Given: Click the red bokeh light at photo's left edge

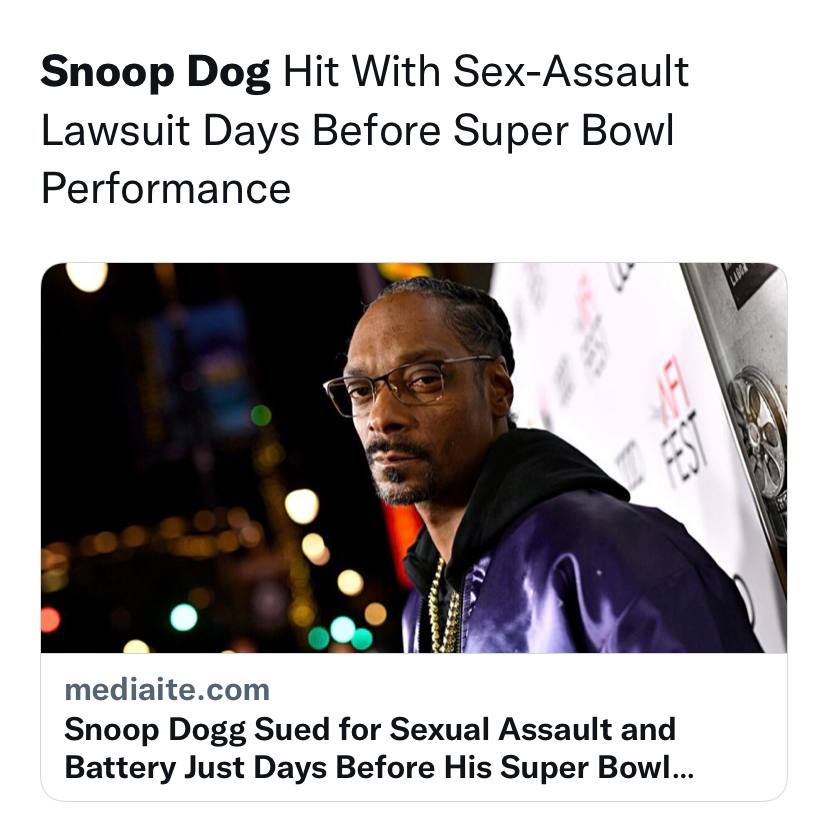Looking at the screenshot, I should 50,620.
